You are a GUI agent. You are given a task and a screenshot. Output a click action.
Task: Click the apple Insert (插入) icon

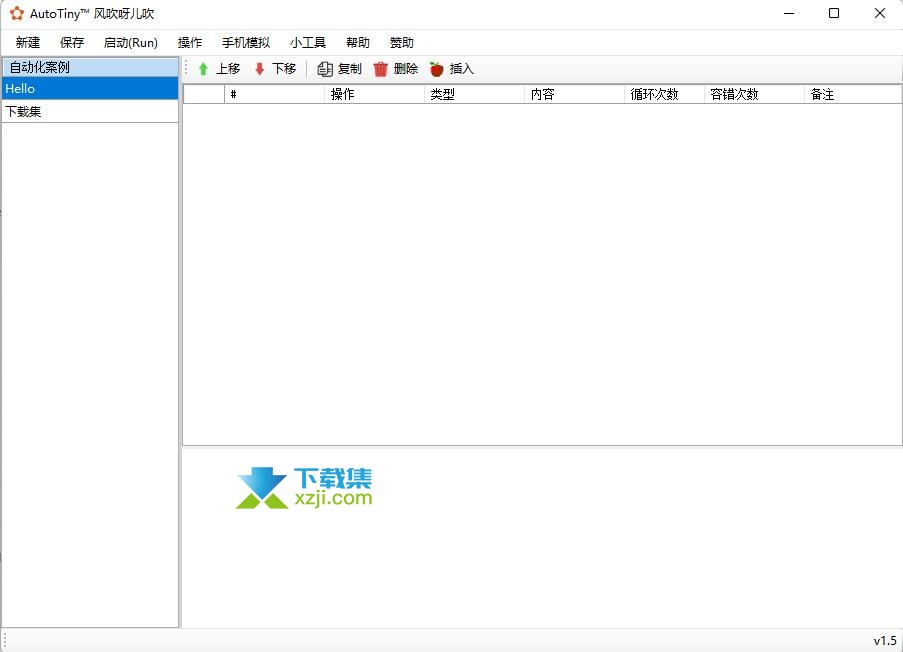pos(437,69)
